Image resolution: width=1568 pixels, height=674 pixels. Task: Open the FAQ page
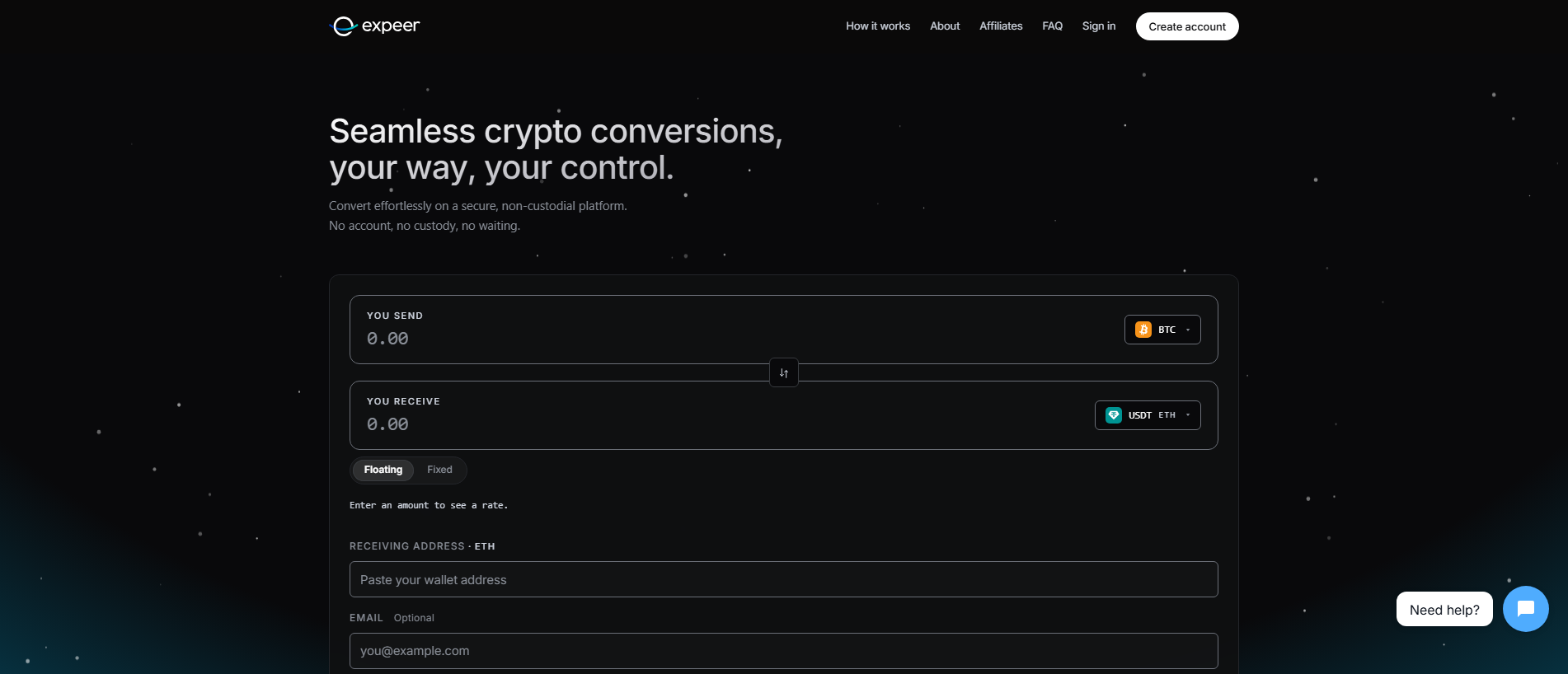[x=1052, y=26]
